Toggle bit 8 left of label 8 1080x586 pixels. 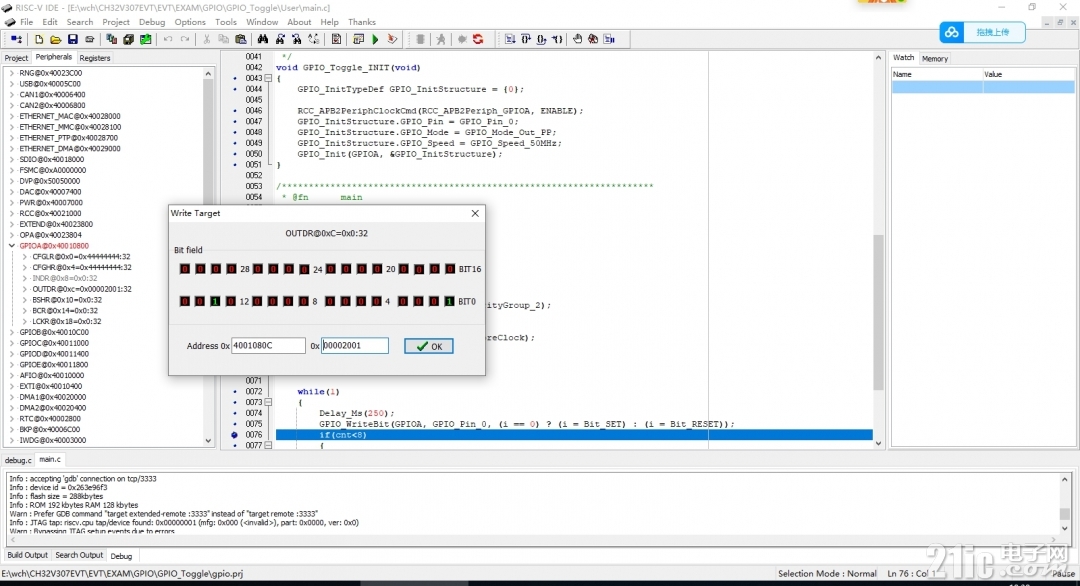pyautogui.click(x=304, y=302)
